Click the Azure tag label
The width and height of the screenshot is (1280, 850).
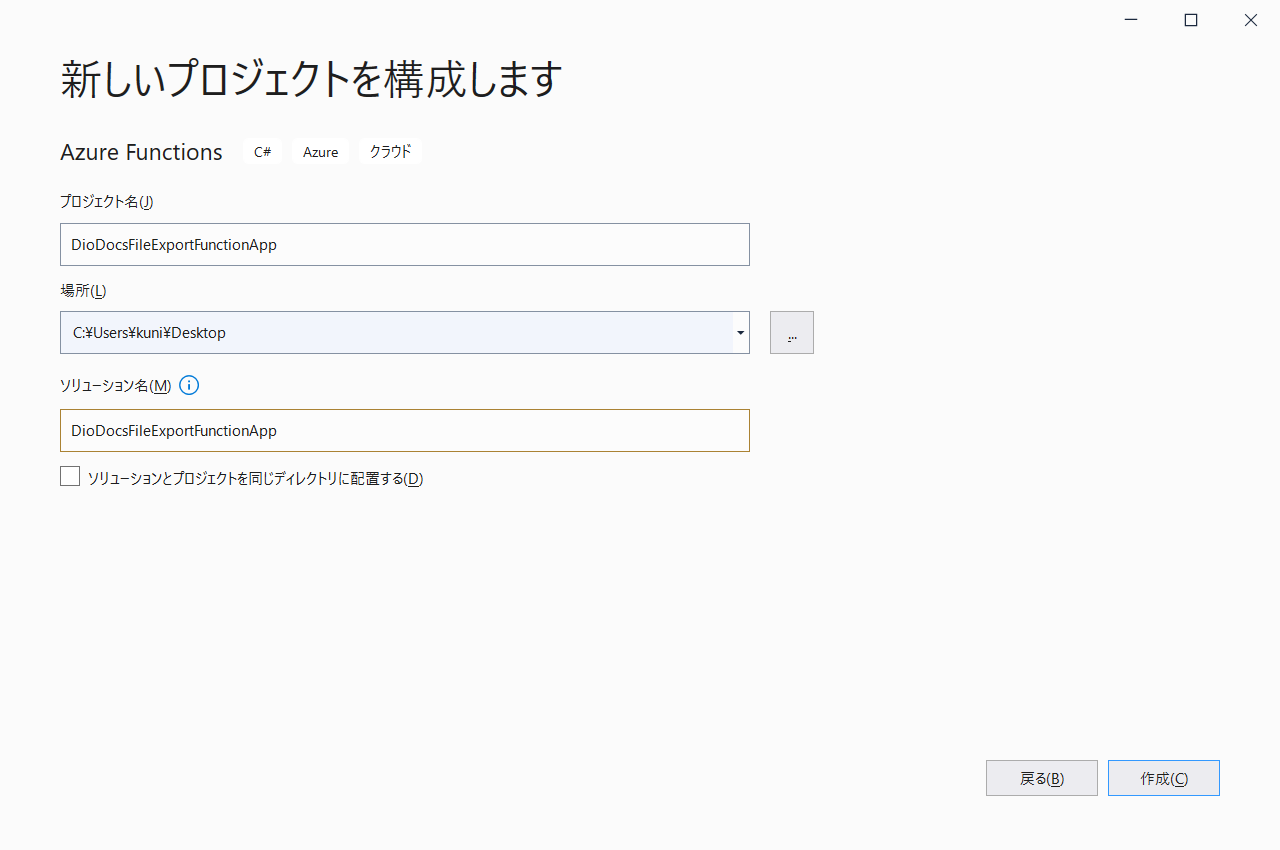pos(321,152)
